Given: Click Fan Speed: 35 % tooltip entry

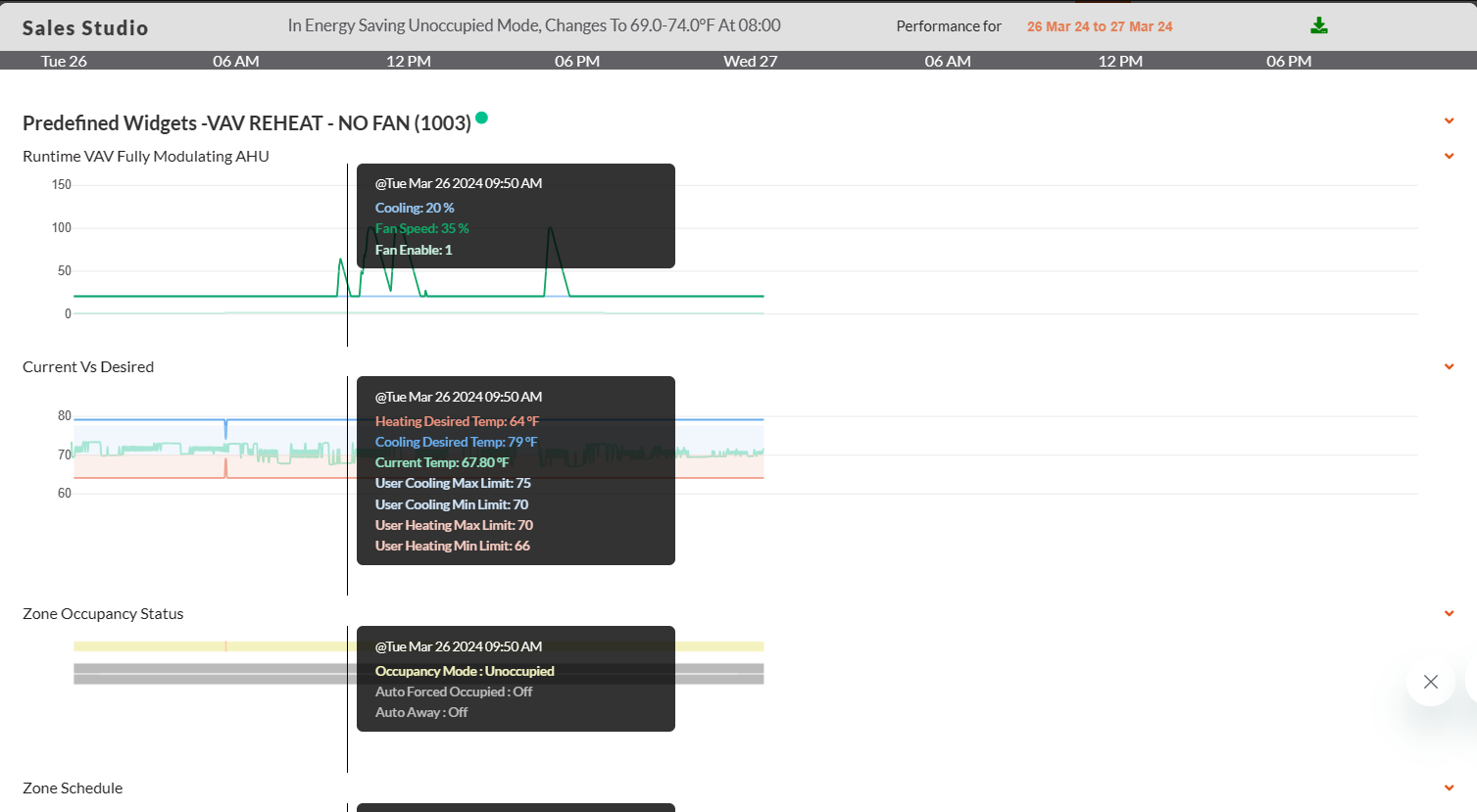Looking at the screenshot, I should coord(422,228).
